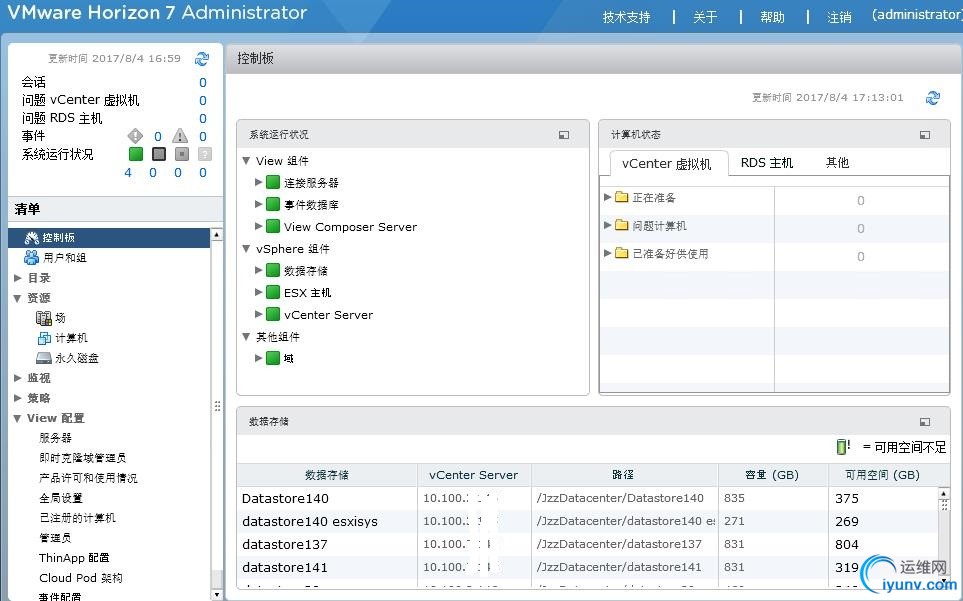963x601 pixels.
Task: Open ThinApp 配置 in the sidebar
Action: click(74, 557)
